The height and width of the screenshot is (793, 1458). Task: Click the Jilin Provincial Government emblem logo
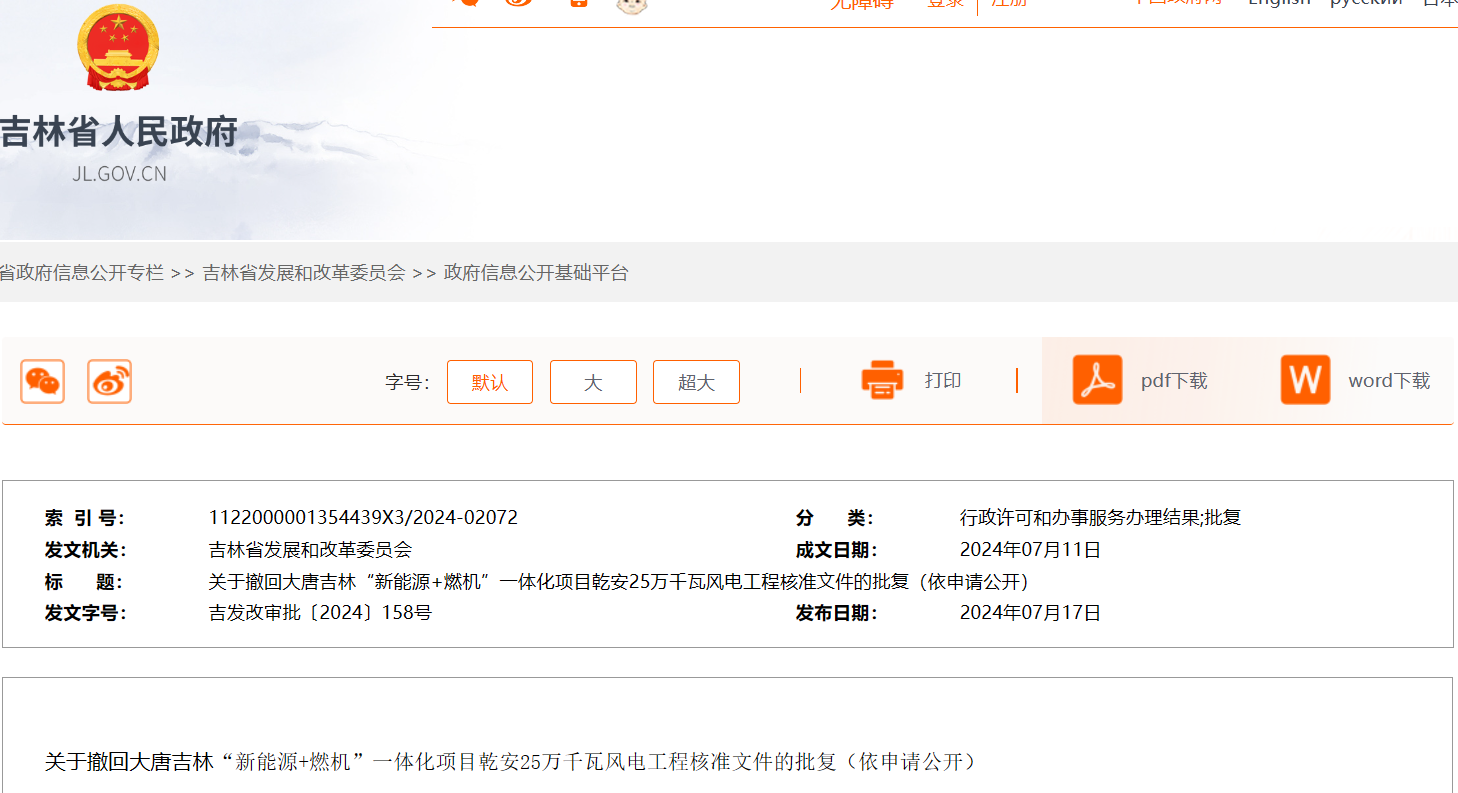click(x=119, y=47)
